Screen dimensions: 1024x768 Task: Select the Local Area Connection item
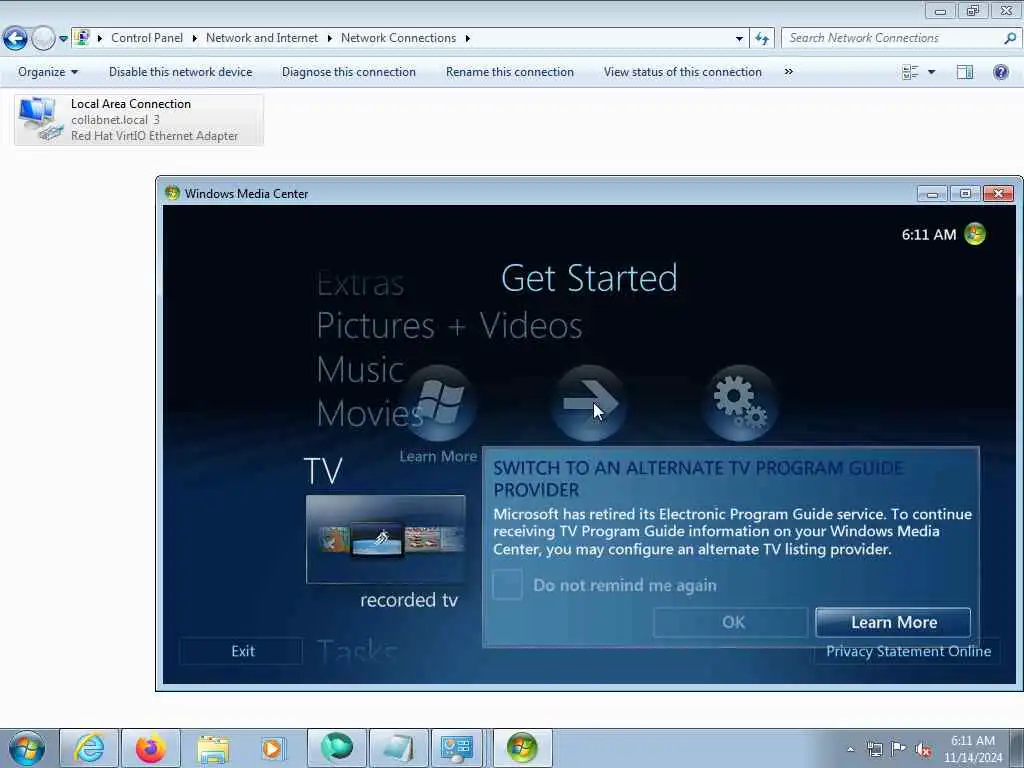pyautogui.click(x=139, y=120)
